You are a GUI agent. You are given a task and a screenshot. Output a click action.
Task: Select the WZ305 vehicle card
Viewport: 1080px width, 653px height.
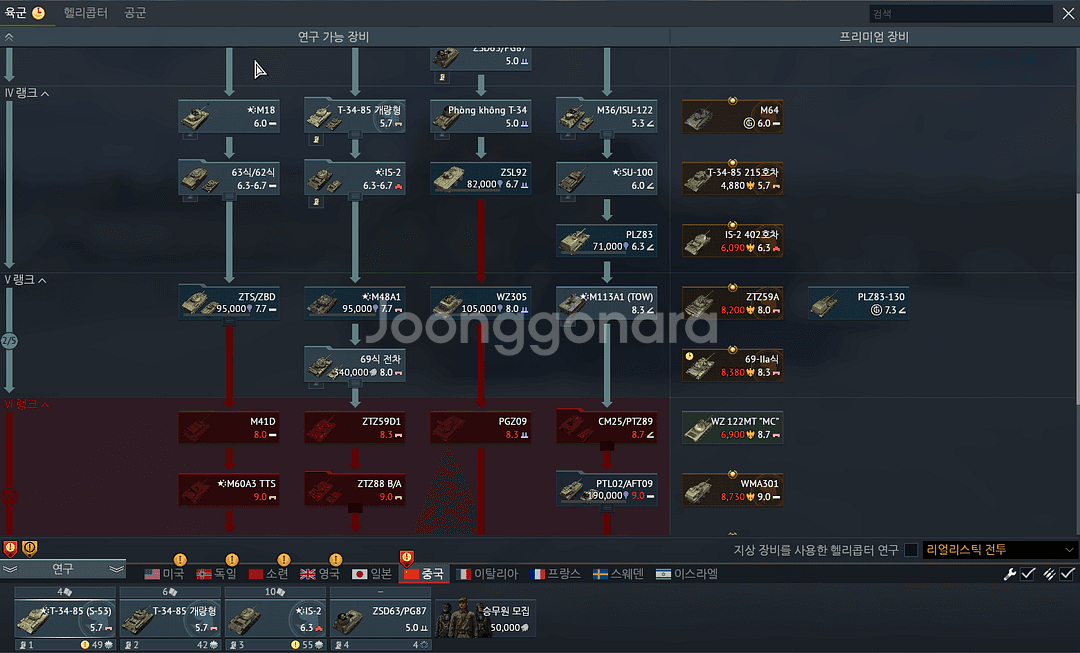pos(480,303)
